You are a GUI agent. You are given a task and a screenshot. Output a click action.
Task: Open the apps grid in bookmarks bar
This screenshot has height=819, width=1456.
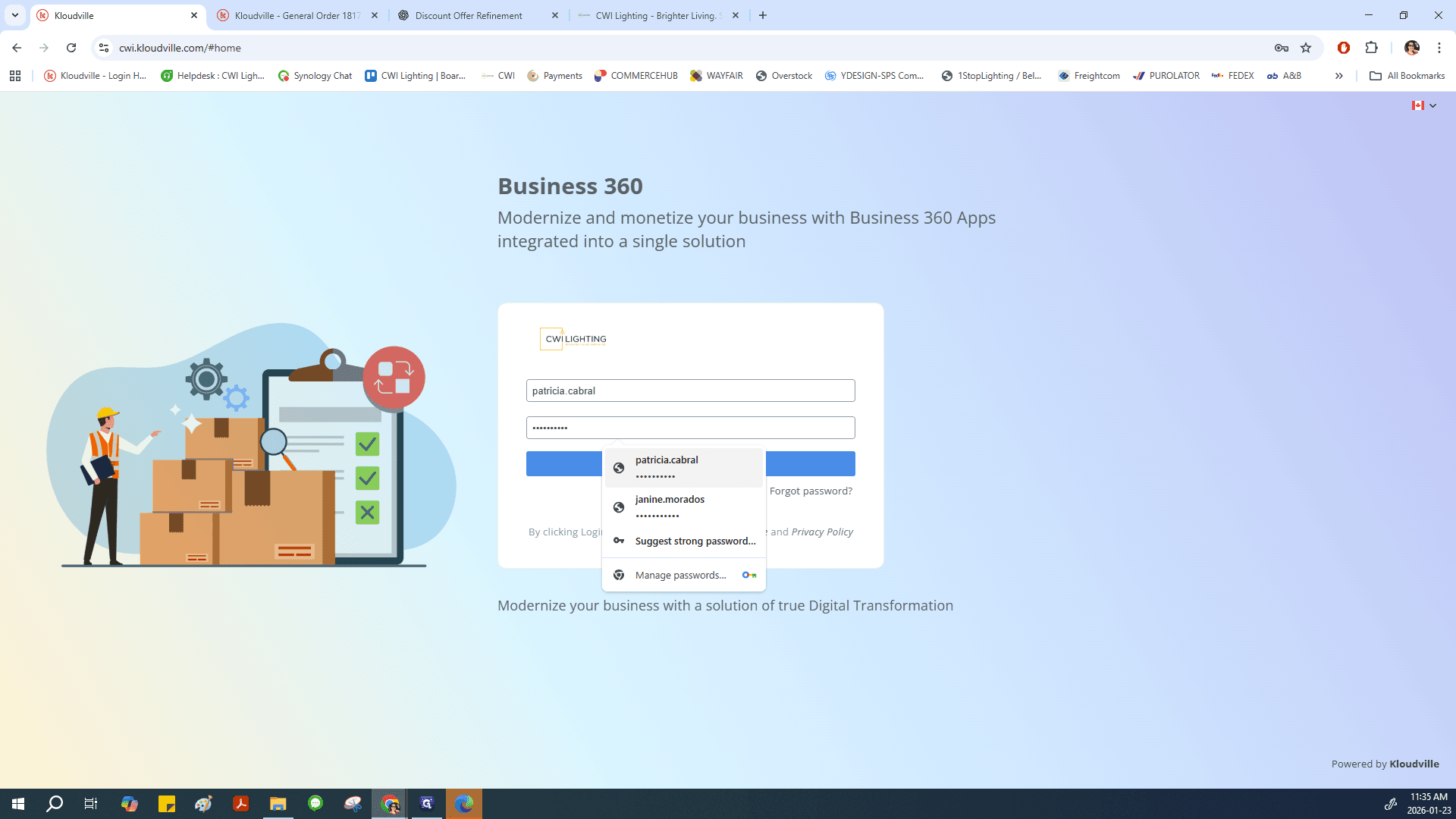[x=15, y=76]
